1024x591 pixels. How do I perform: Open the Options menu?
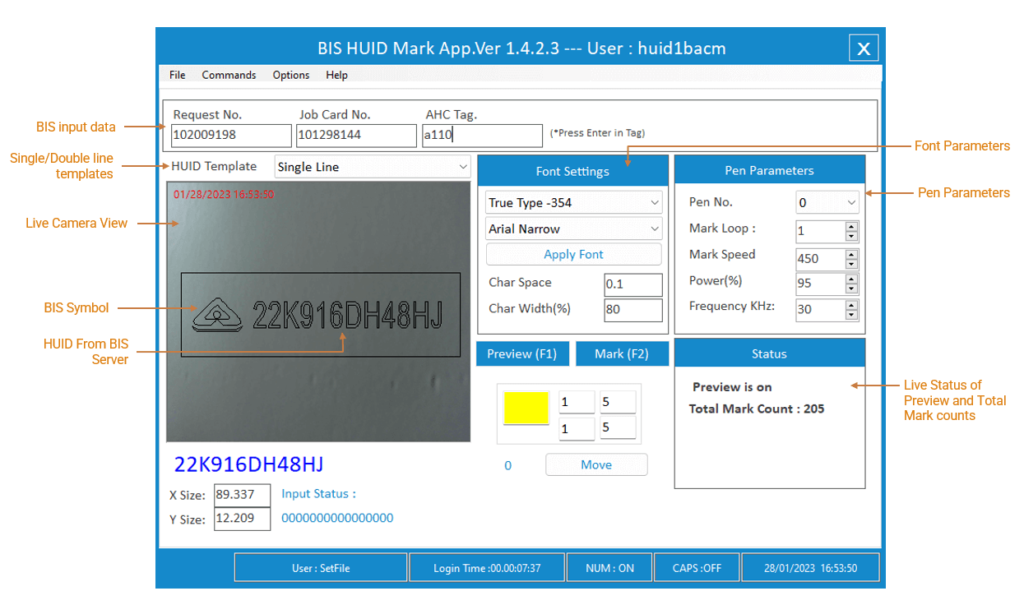291,75
